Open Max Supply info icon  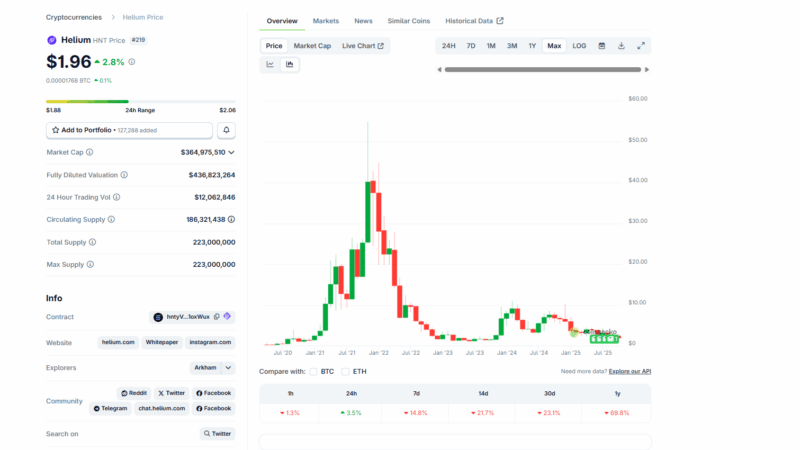coord(90,264)
